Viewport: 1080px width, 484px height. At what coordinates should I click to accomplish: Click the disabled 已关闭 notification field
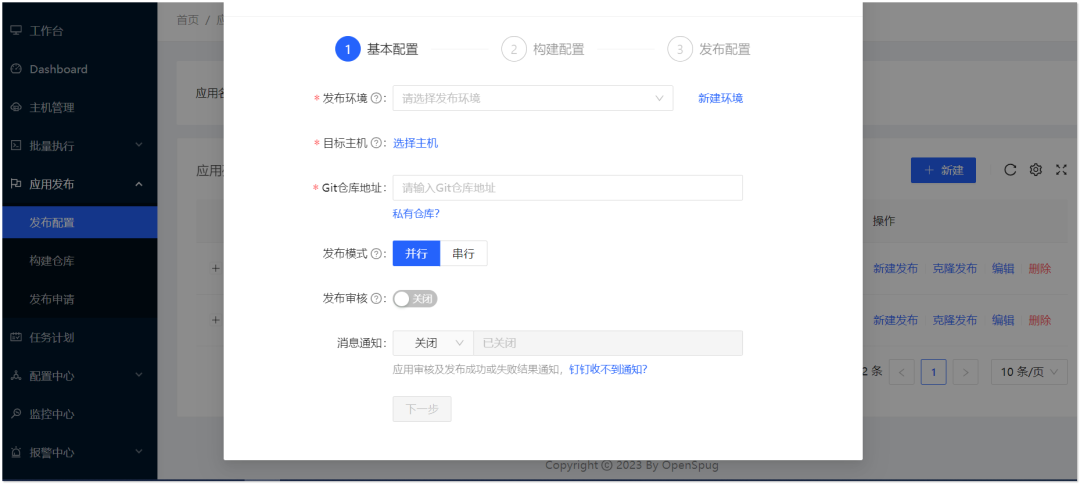tap(608, 343)
